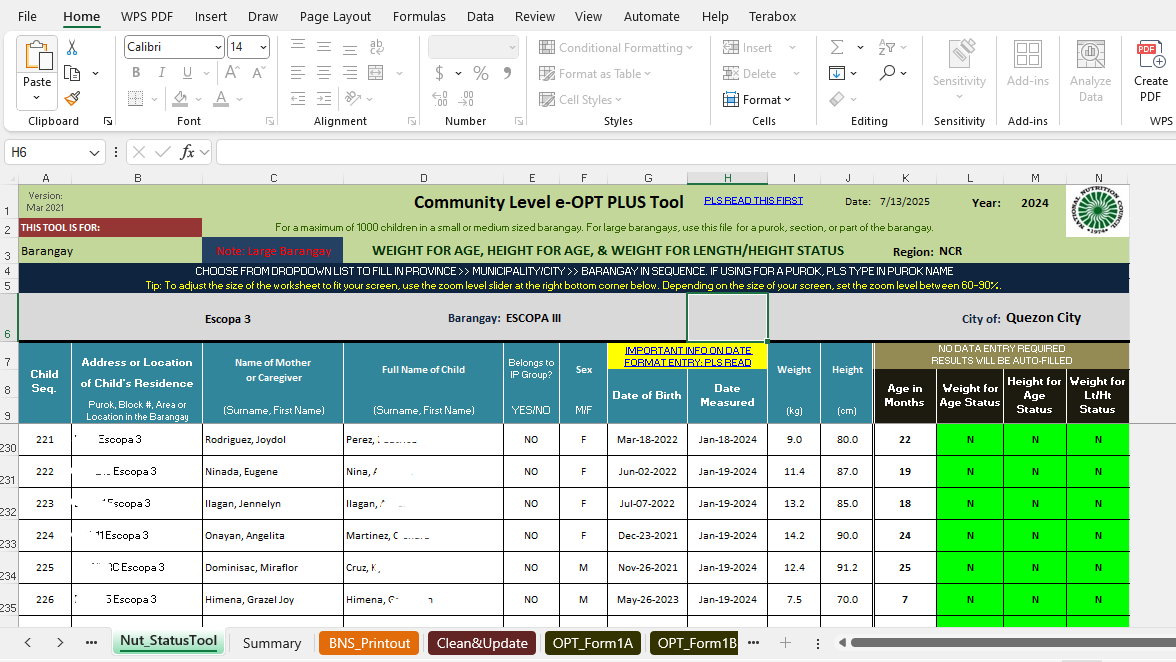
Task: Decrease the indent
Action: (x=298, y=98)
